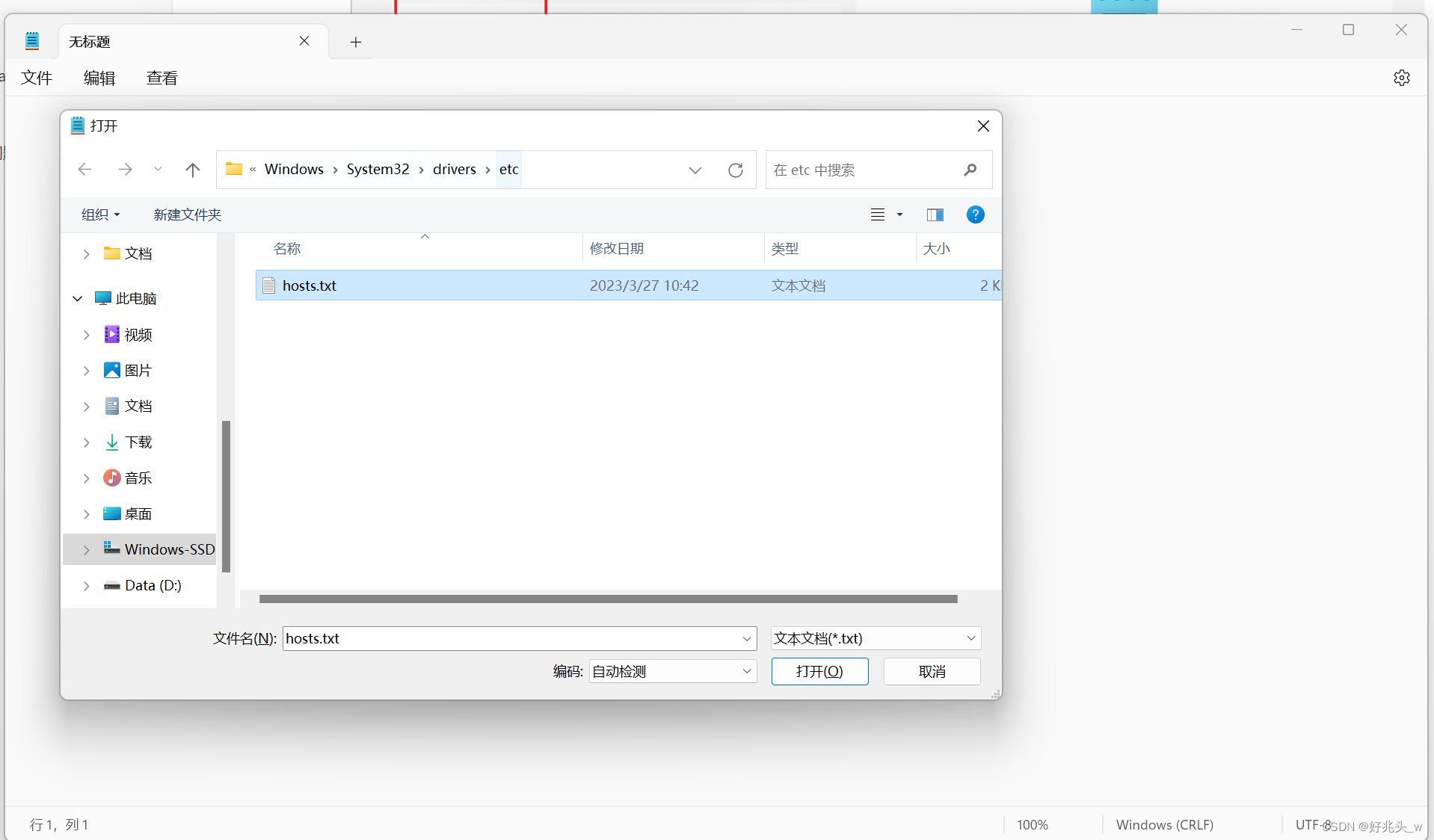Toggle the preview pane icon
The image size is (1434, 840).
click(x=935, y=214)
